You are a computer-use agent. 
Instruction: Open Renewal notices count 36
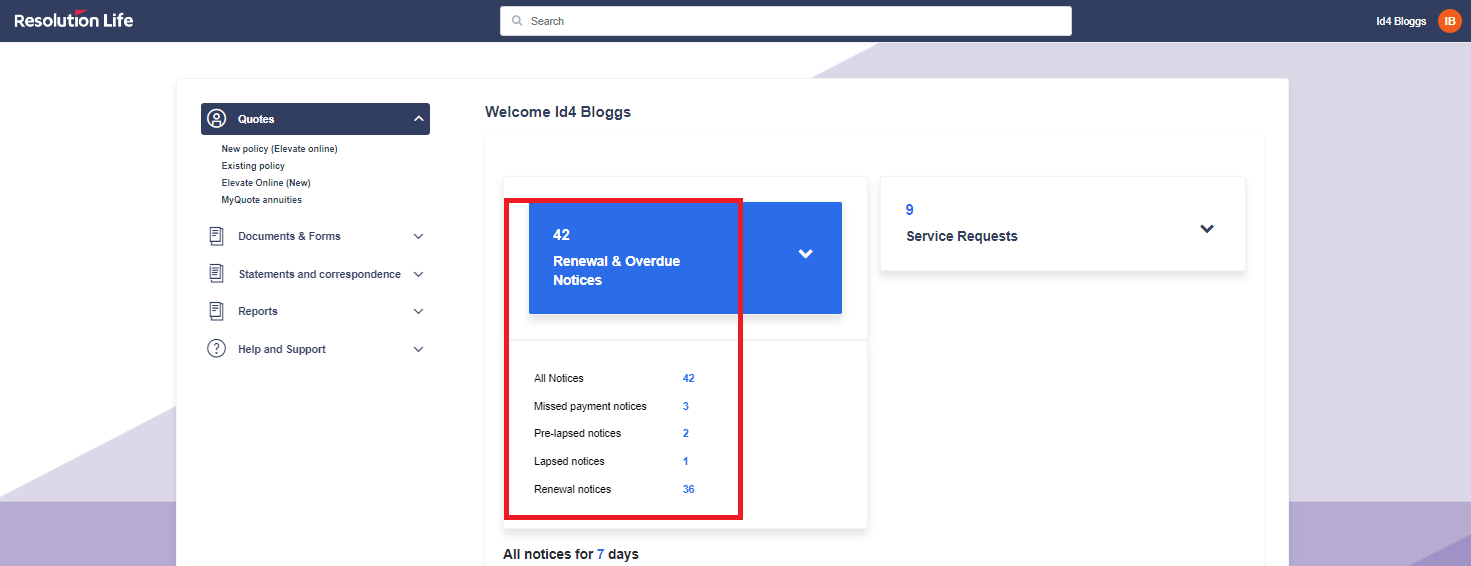pyautogui.click(x=688, y=490)
